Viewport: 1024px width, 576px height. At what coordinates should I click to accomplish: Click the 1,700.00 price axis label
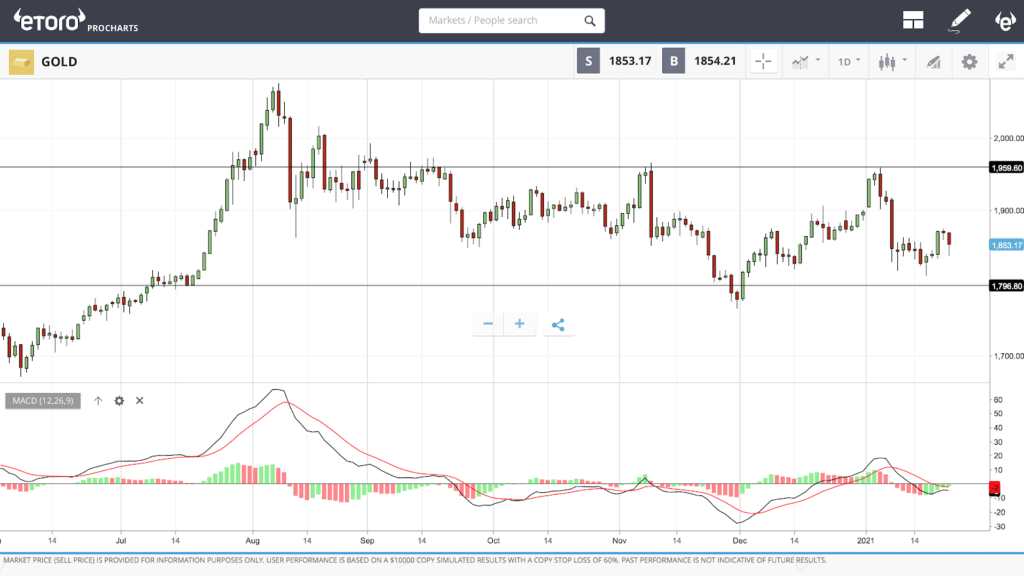pos(1008,356)
